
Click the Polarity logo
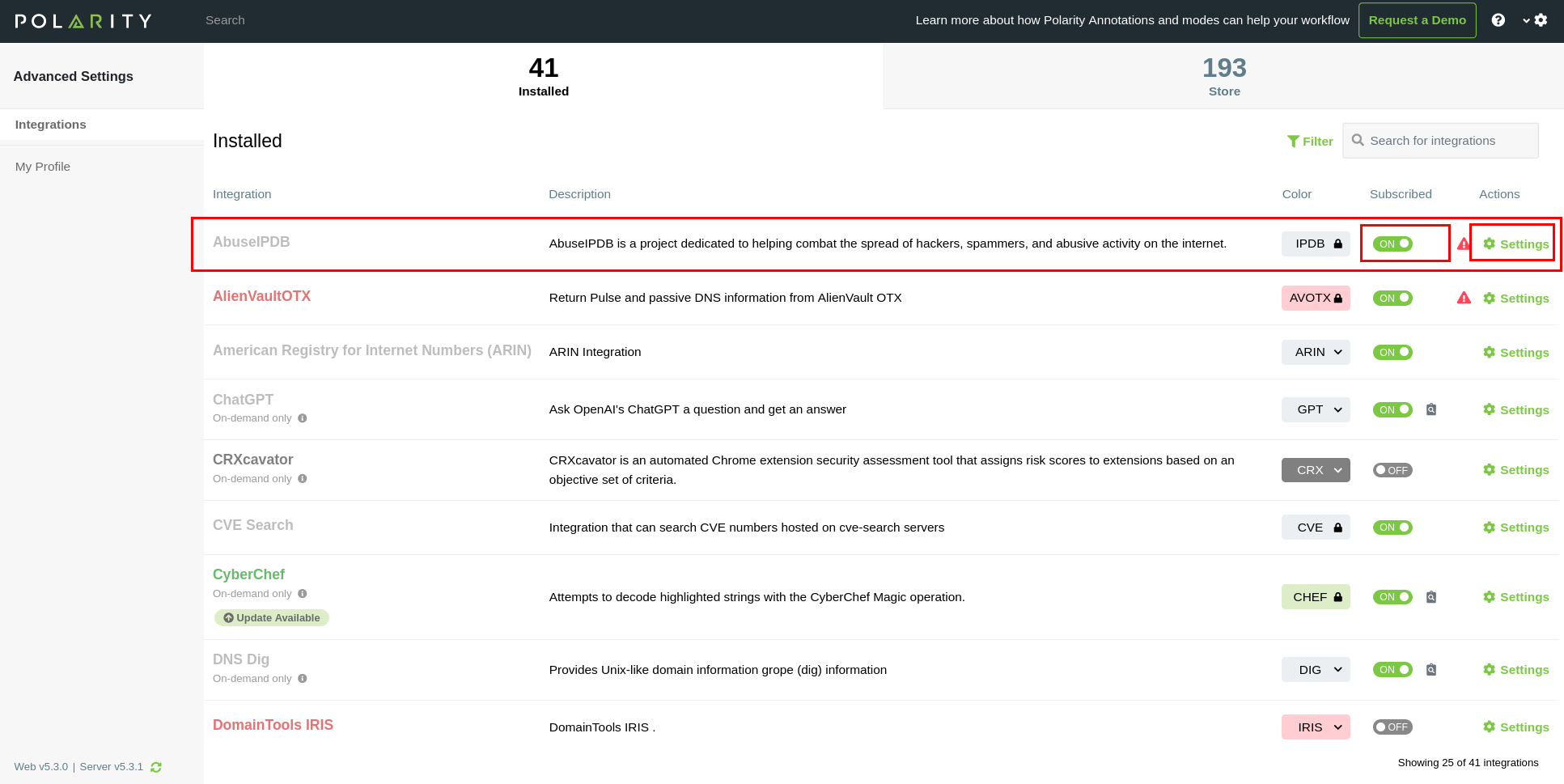(x=83, y=21)
